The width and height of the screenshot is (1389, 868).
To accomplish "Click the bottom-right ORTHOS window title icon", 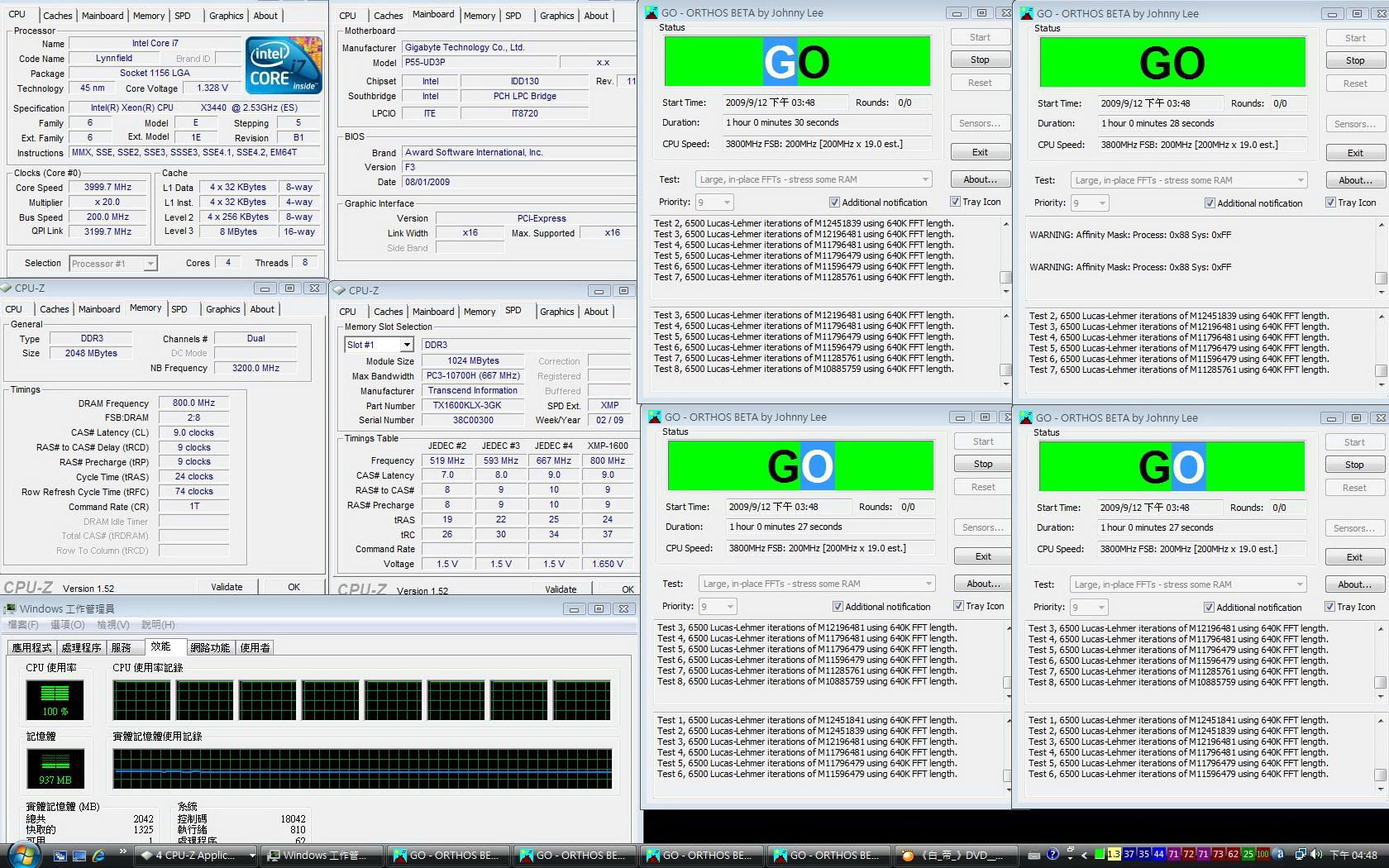I will coord(1026,417).
